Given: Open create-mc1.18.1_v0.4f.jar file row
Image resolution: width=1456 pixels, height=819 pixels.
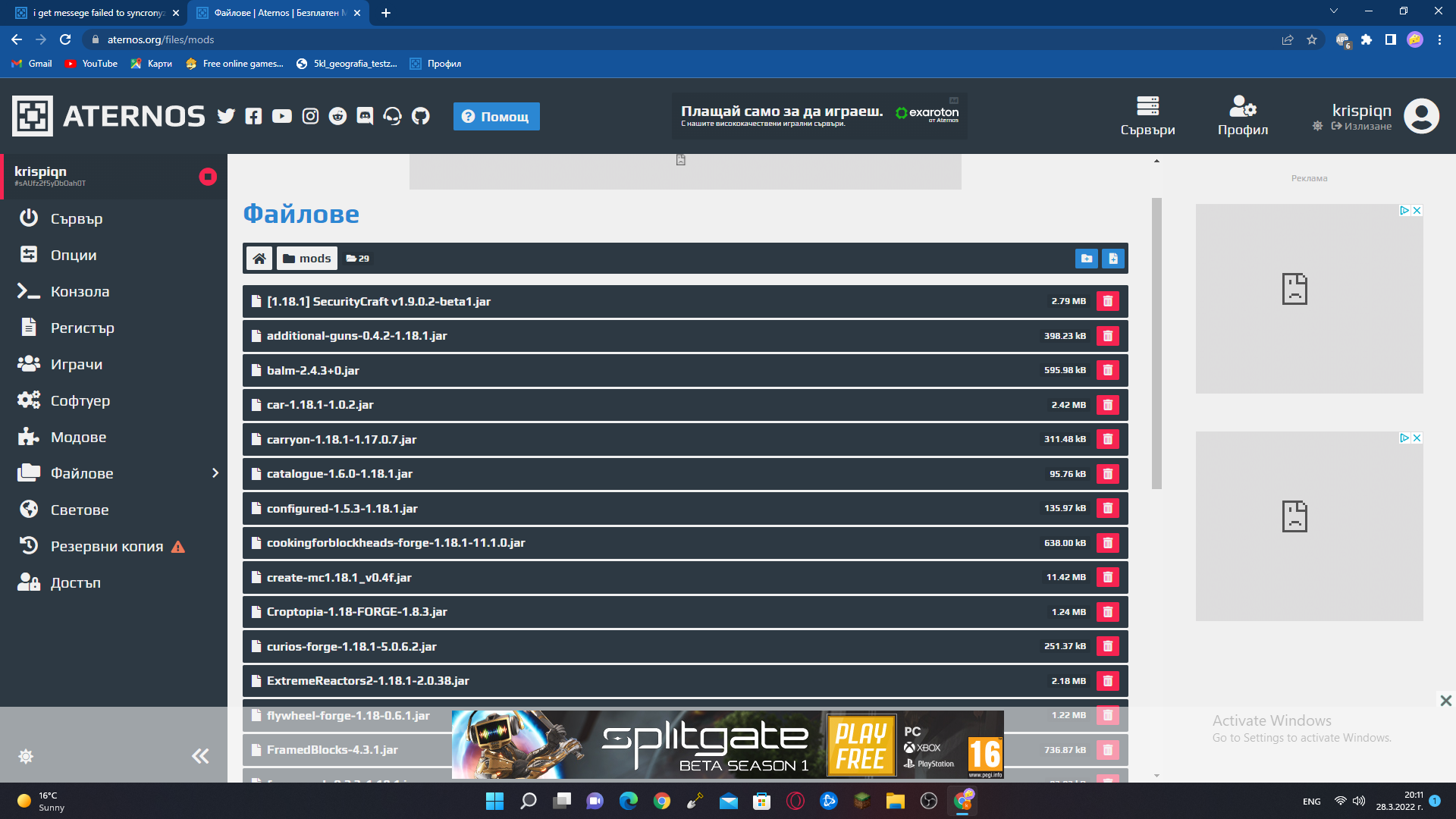Looking at the screenshot, I should tap(686, 578).
